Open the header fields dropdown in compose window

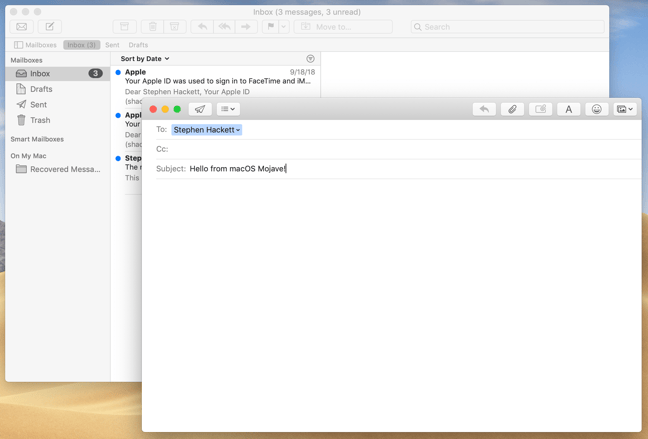(228, 109)
